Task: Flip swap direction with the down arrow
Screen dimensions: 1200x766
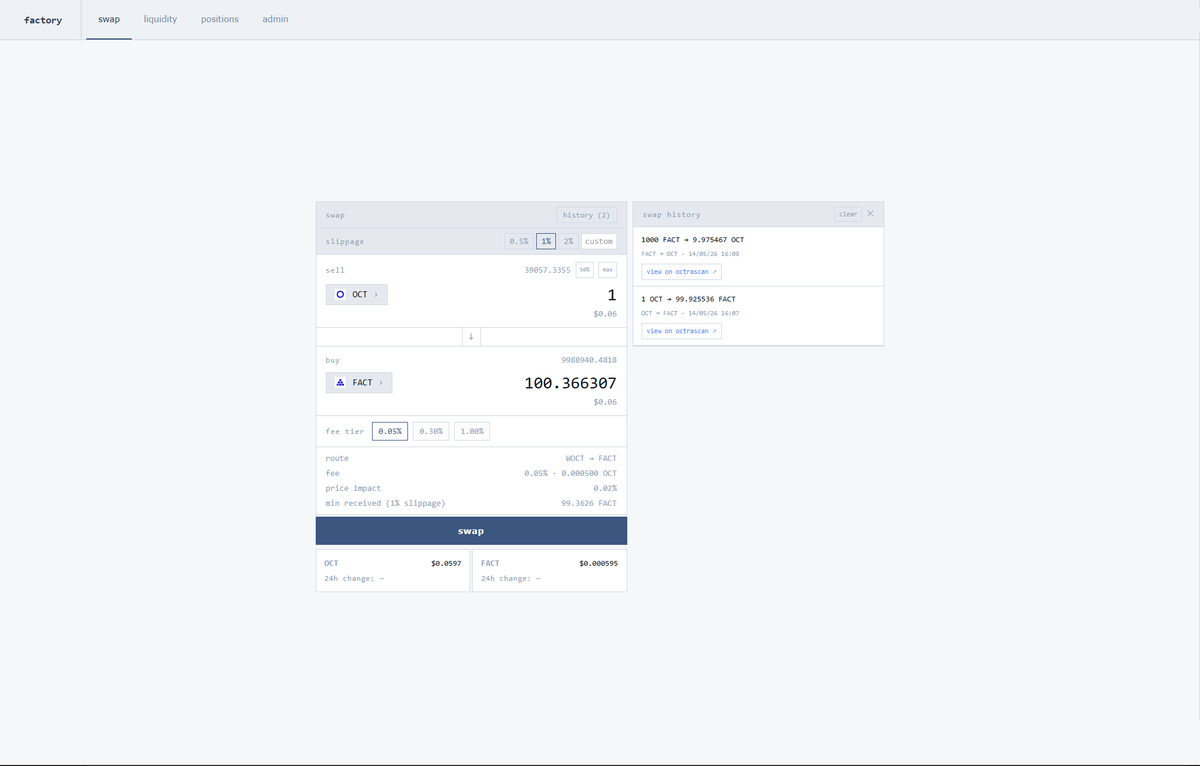Action: [x=471, y=336]
